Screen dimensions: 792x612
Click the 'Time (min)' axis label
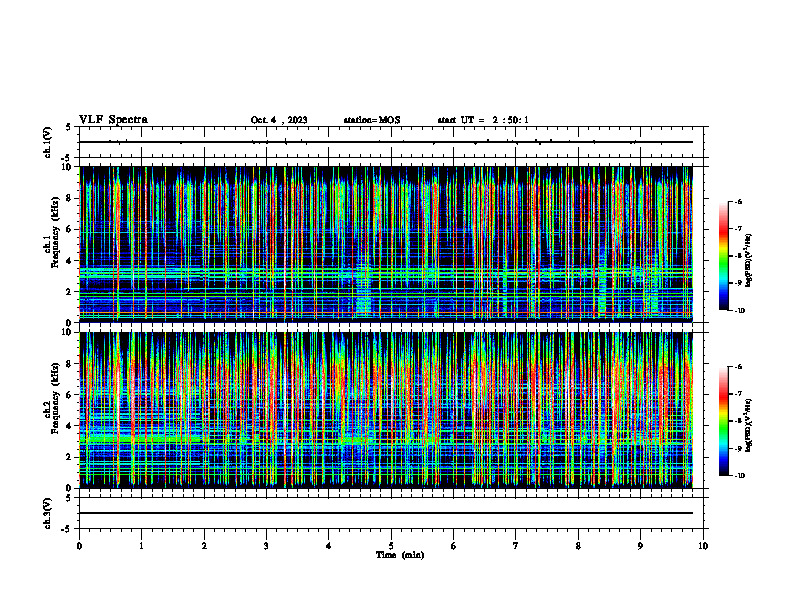pos(400,555)
